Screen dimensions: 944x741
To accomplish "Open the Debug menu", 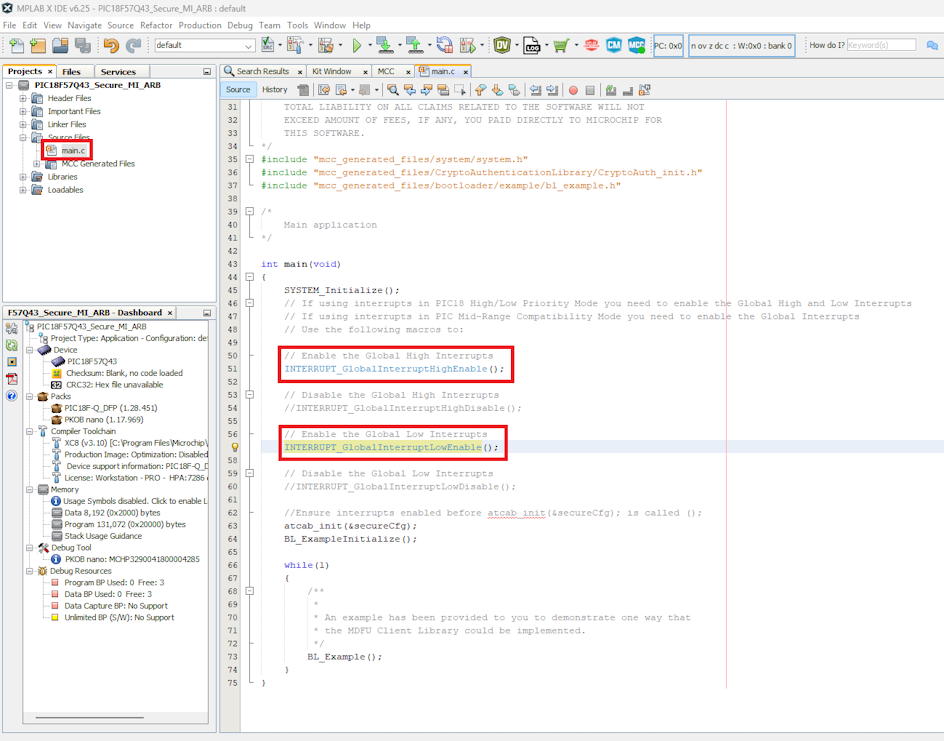I will [x=240, y=25].
